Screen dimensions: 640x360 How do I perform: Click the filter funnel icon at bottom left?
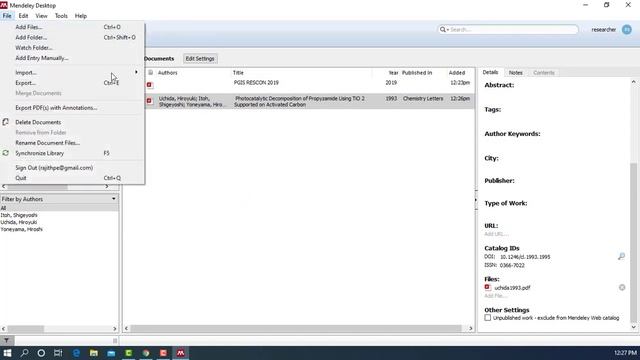tap(7, 340)
